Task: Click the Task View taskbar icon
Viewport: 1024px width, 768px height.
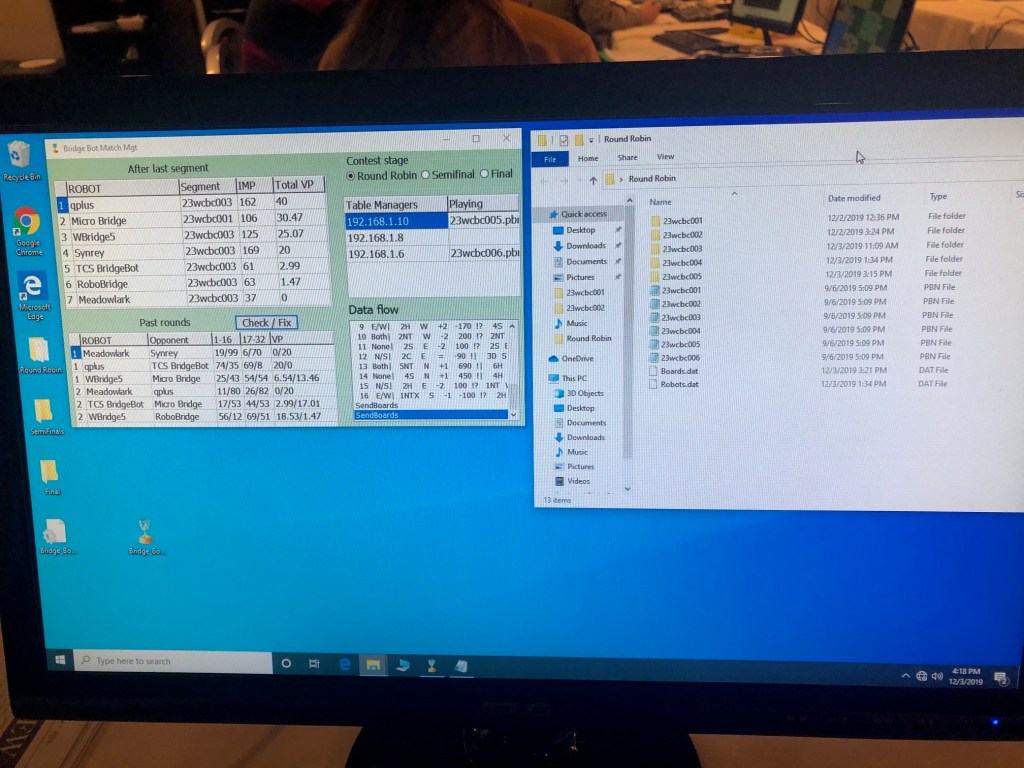Action: coord(314,663)
